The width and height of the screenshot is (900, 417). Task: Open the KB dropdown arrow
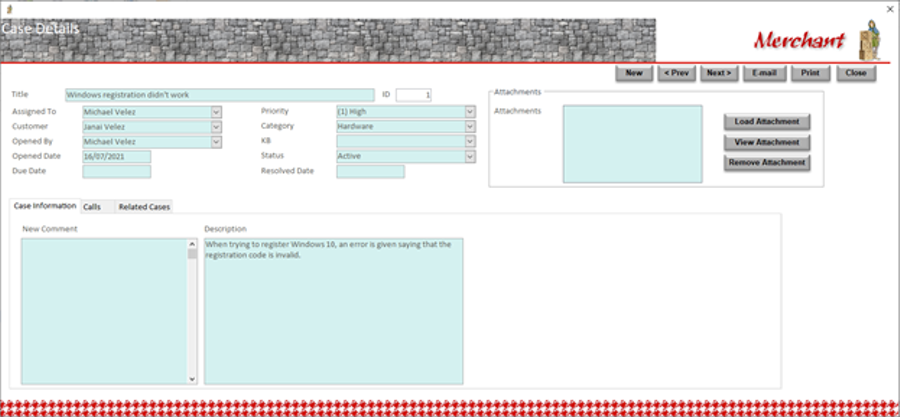(x=470, y=142)
